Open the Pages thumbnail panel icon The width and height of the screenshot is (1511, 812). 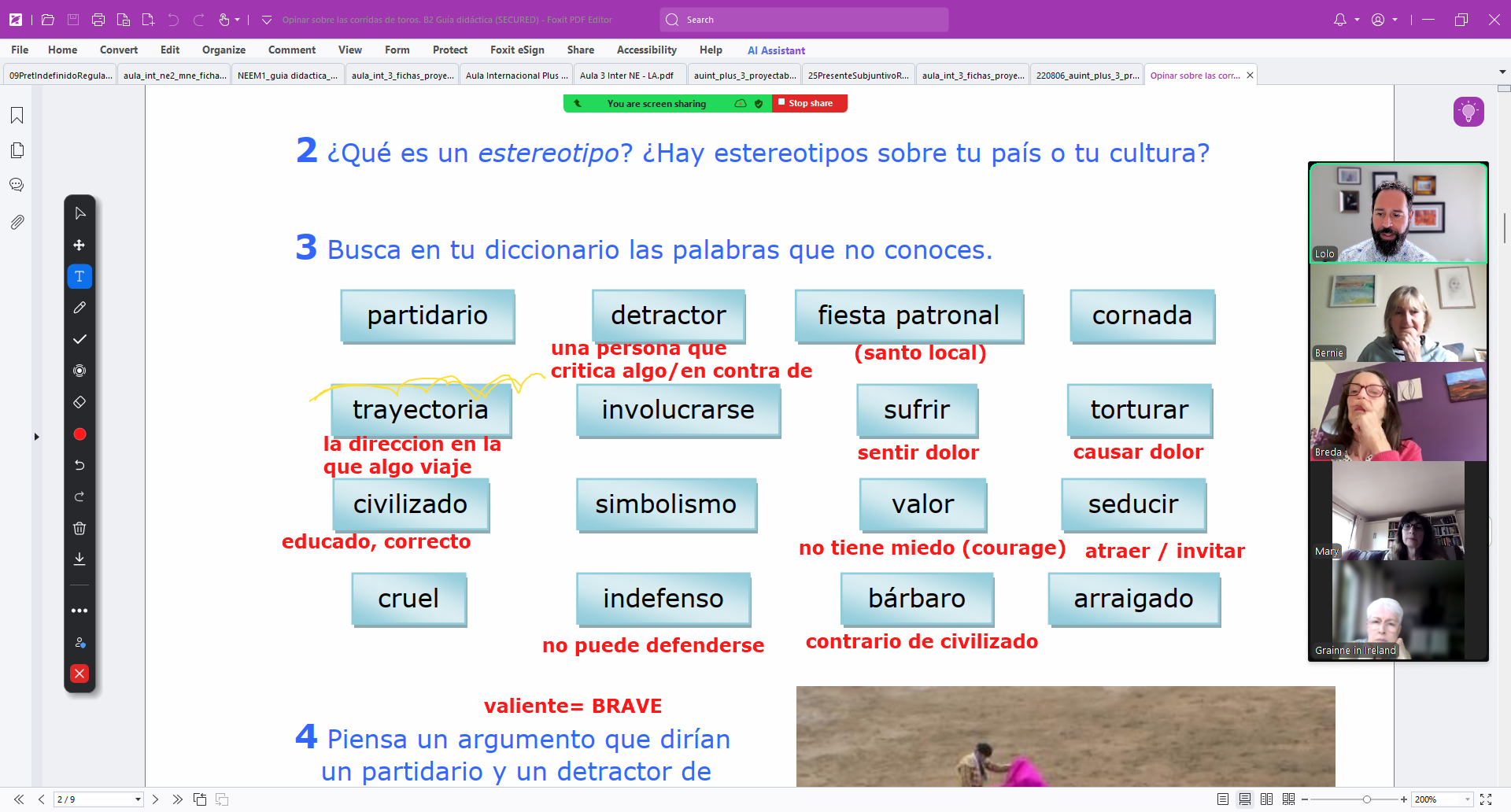point(17,150)
